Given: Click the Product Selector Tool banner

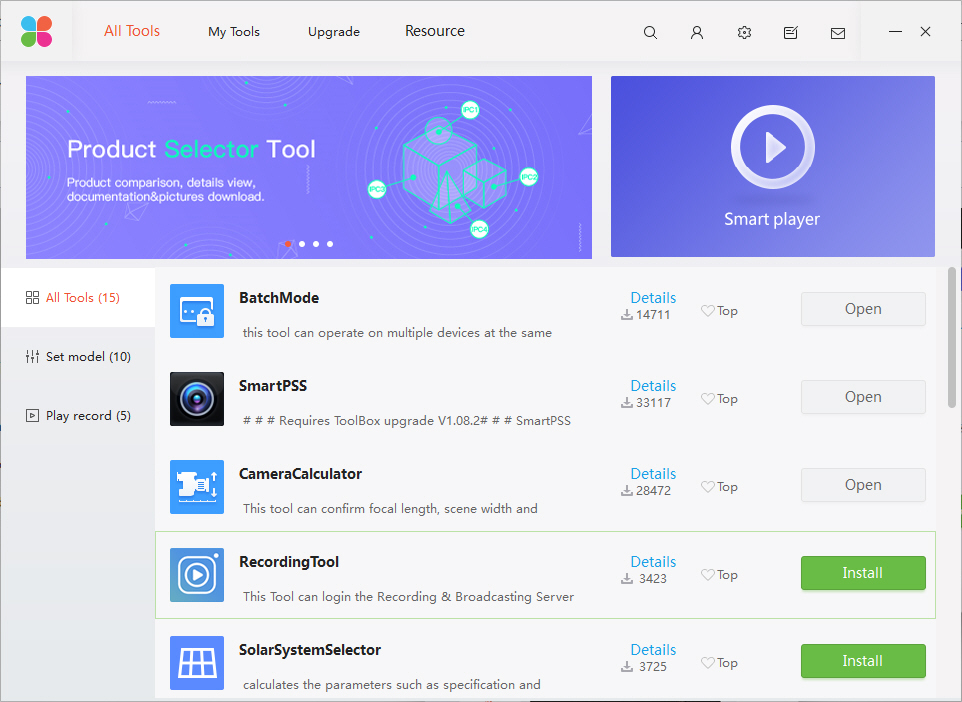Looking at the screenshot, I should [x=309, y=167].
